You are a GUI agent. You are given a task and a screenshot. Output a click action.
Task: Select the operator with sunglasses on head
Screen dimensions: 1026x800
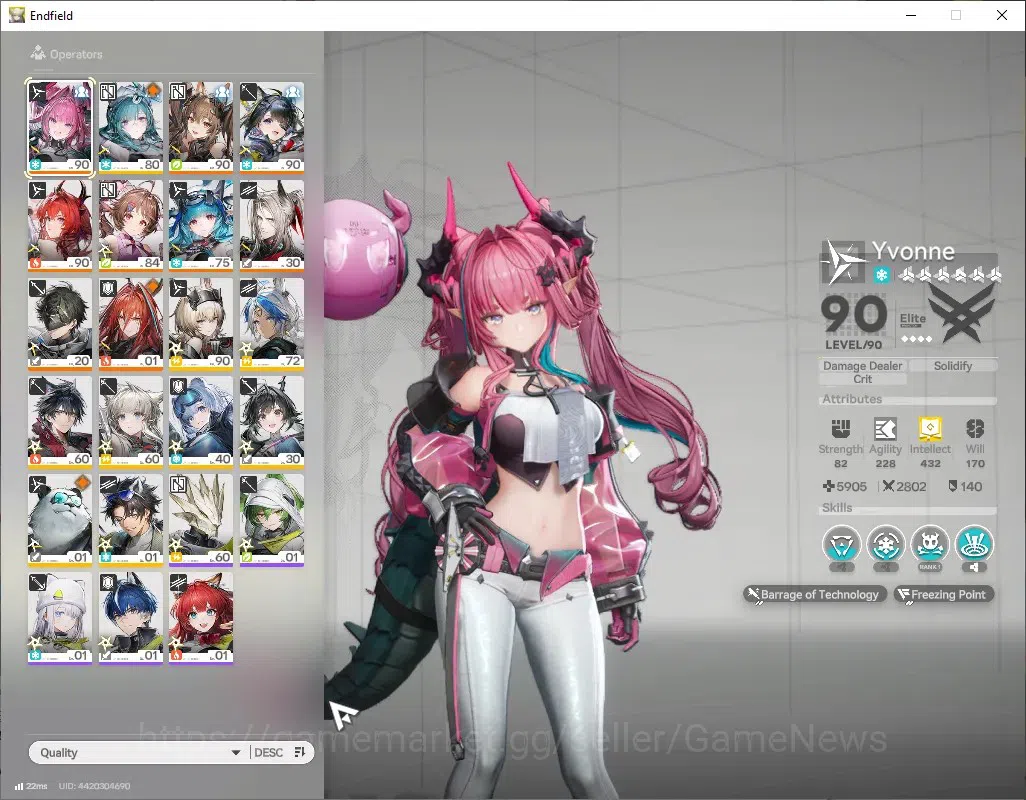[x=130, y=521]
